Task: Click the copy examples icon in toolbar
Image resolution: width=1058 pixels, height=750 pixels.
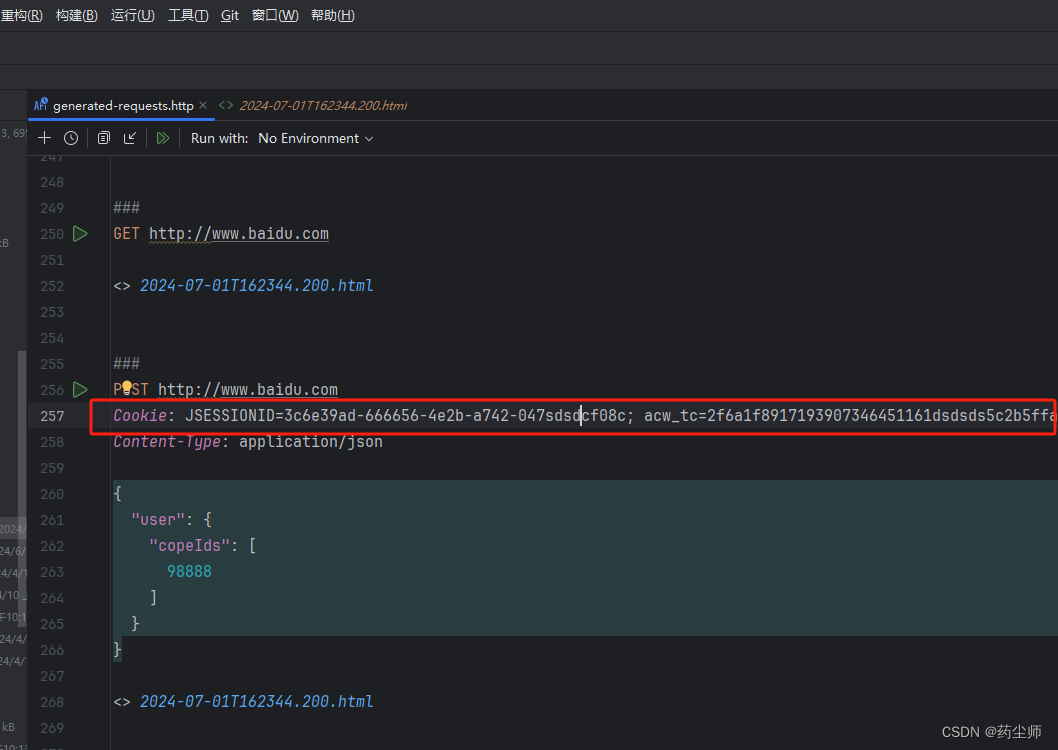Action: tap(103, 138)
